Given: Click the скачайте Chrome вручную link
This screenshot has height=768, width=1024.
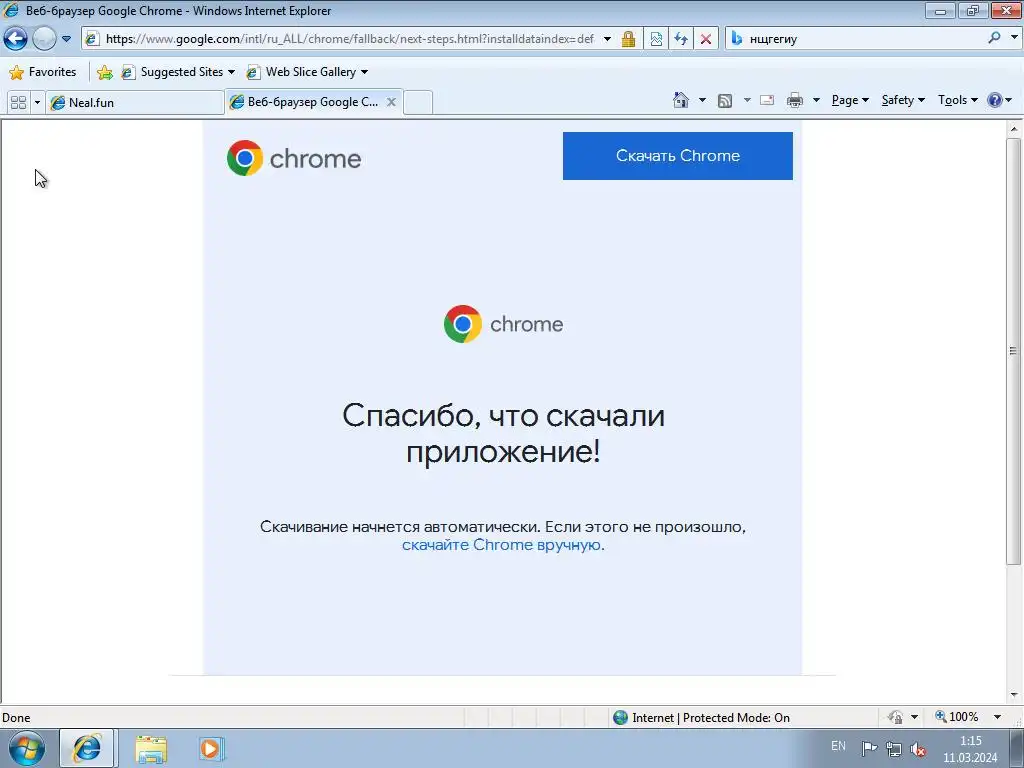Looking at the screenshot, I should [501, 545].
